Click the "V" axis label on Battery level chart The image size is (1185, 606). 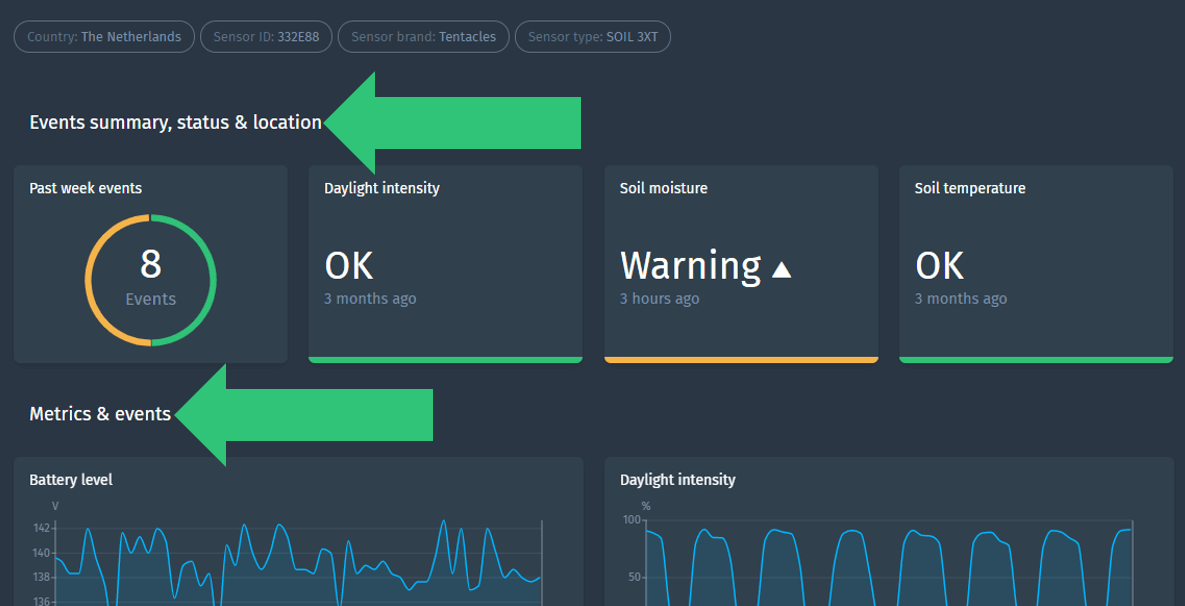[x=55, y=505]
